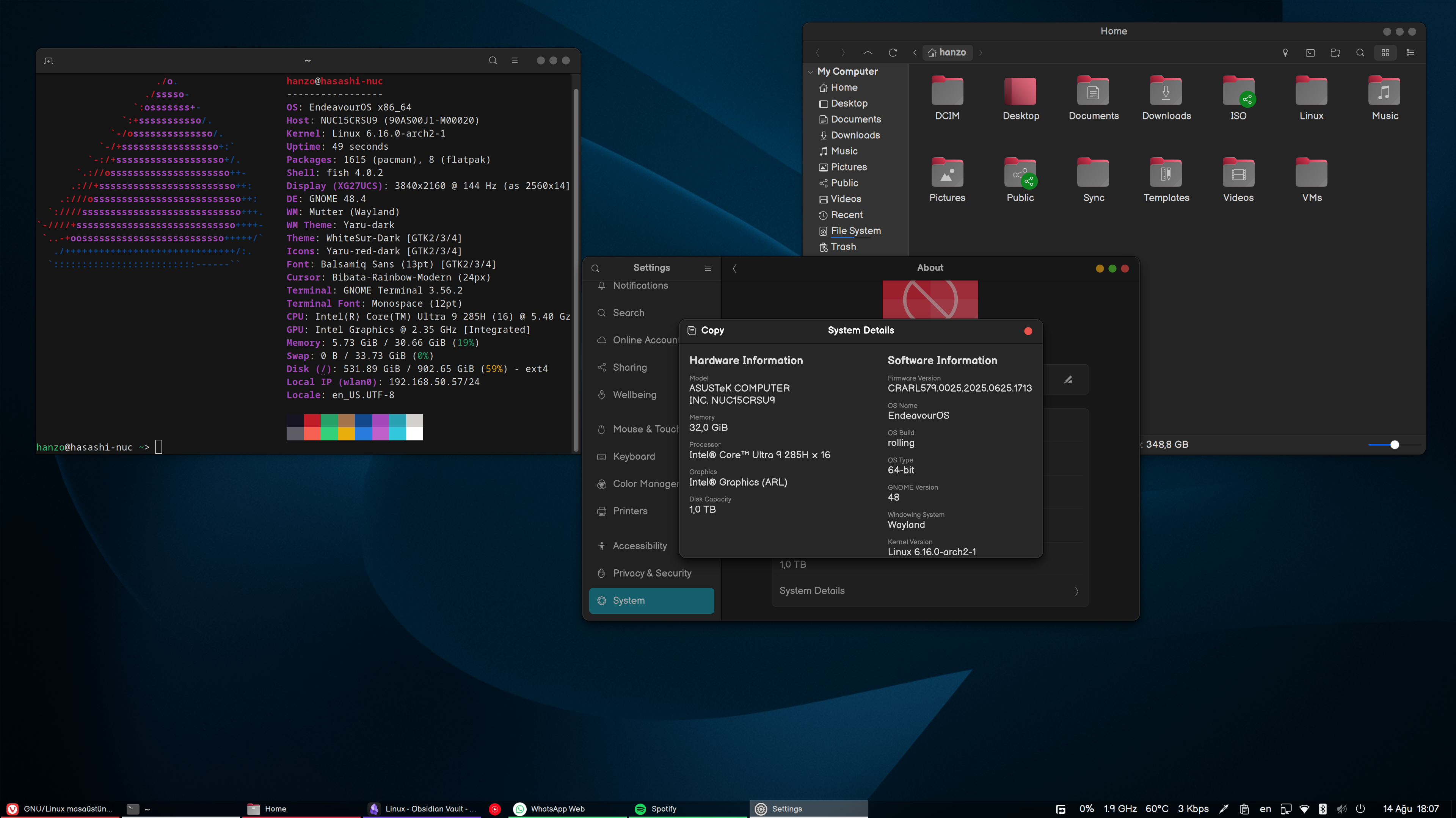Select the VMs folder

click(1311, 180)
